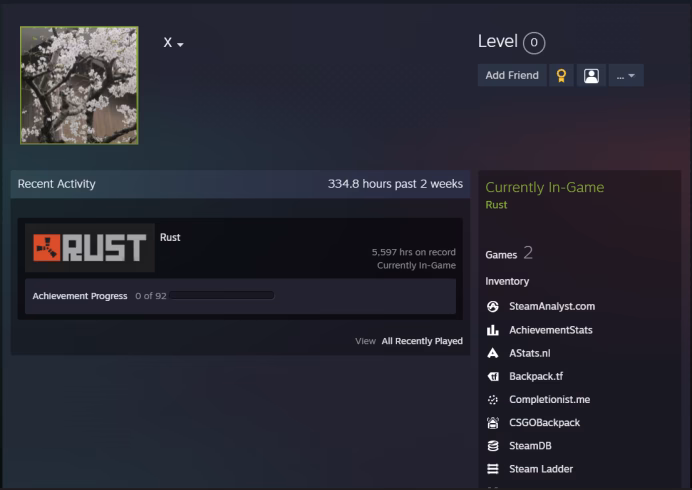Expand the dropdown arrow next to username X
The image size is (692, 490).
pyautogui.click(x=180, y=44)
